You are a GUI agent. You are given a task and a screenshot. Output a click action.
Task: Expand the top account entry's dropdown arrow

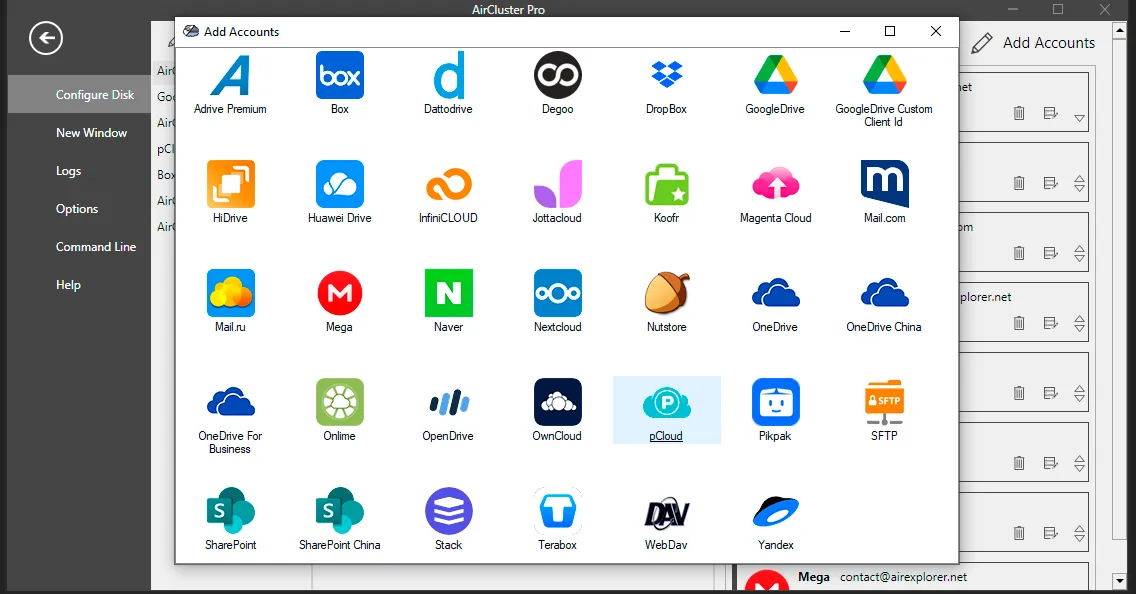click(x=1079, y=117)
